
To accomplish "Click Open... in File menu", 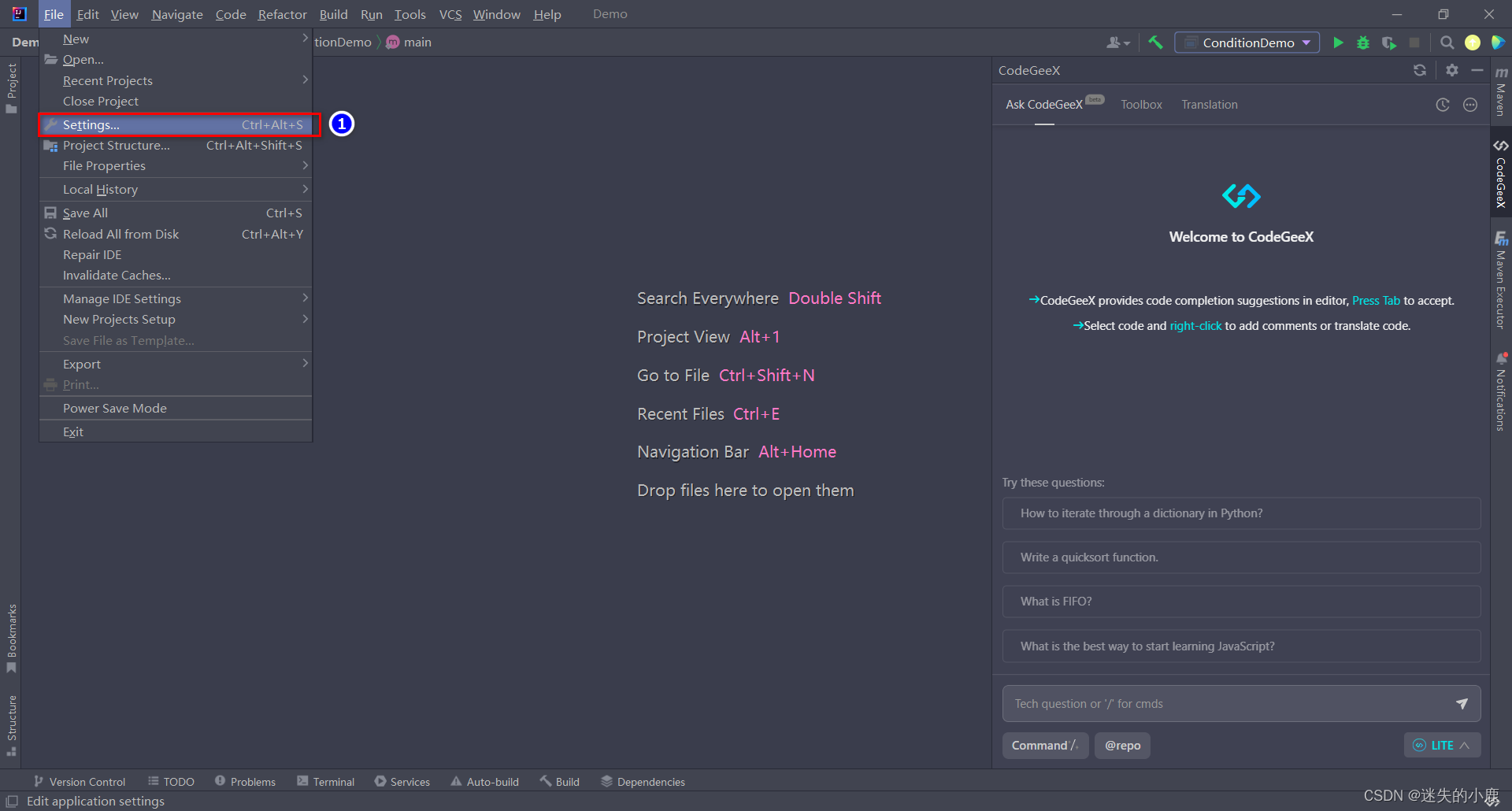I will click(176, 59).
